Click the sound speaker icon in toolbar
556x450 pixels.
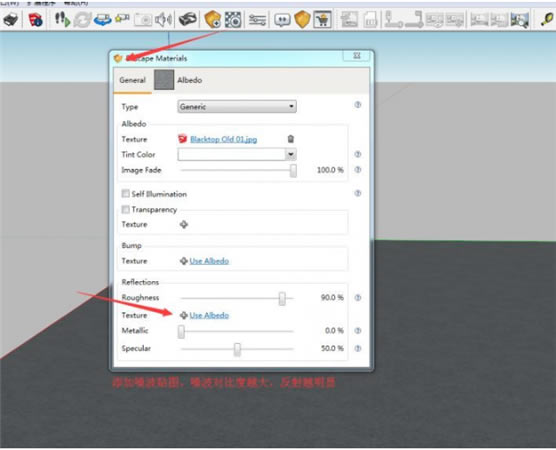164,19
